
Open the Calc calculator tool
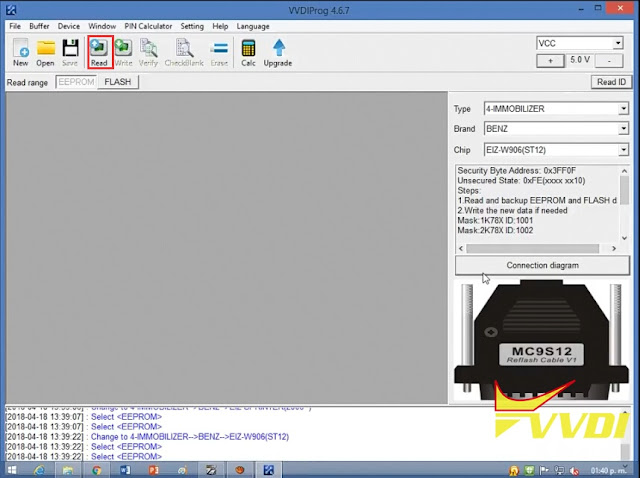click(x=248, y=52)
